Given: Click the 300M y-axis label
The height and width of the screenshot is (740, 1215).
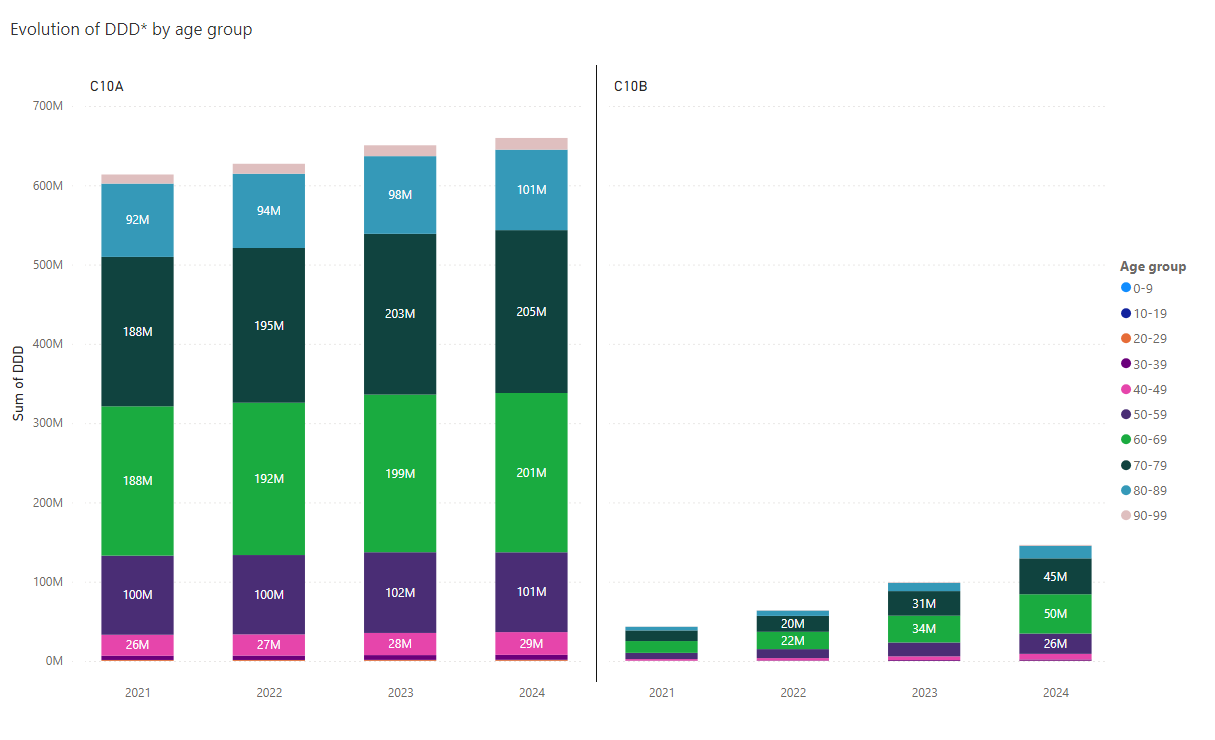Looking at the screenshot, I should click(48, 423).
